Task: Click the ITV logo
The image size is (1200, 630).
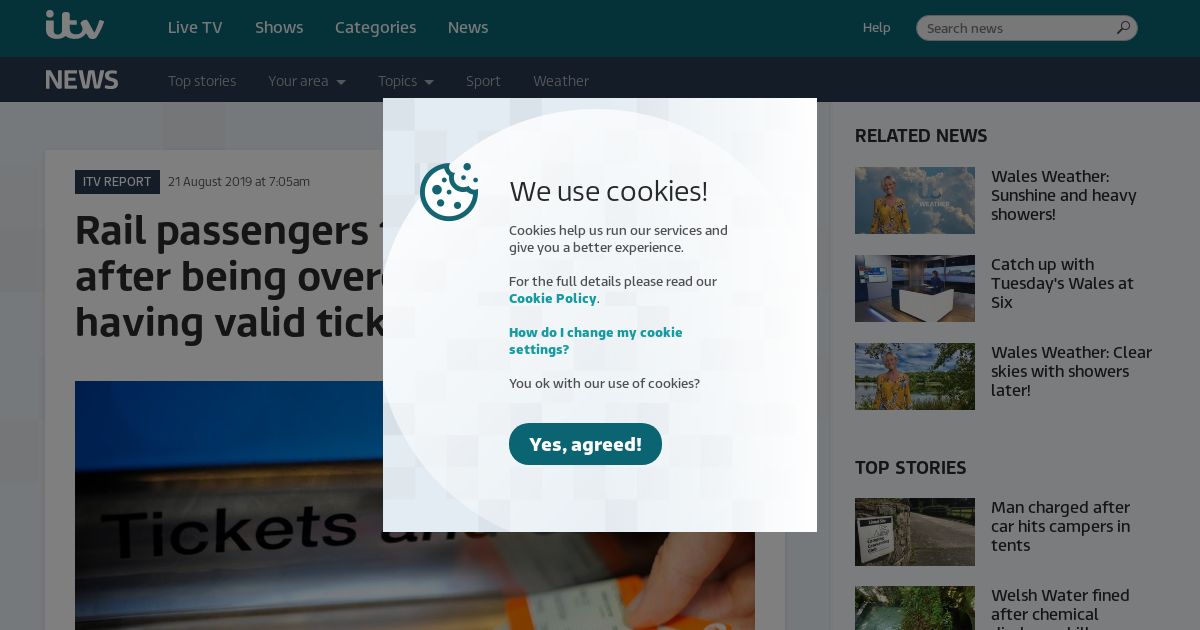Action: tap(75, 25)
